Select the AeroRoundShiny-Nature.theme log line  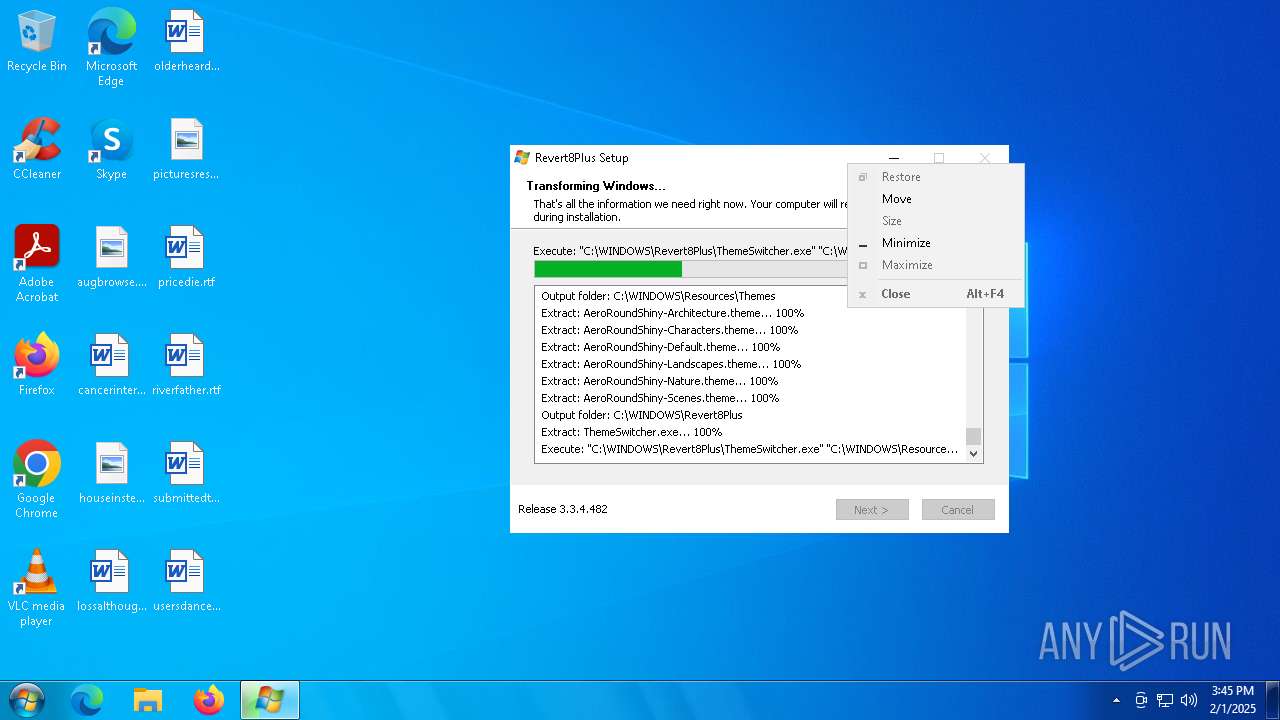click(660, 381)
